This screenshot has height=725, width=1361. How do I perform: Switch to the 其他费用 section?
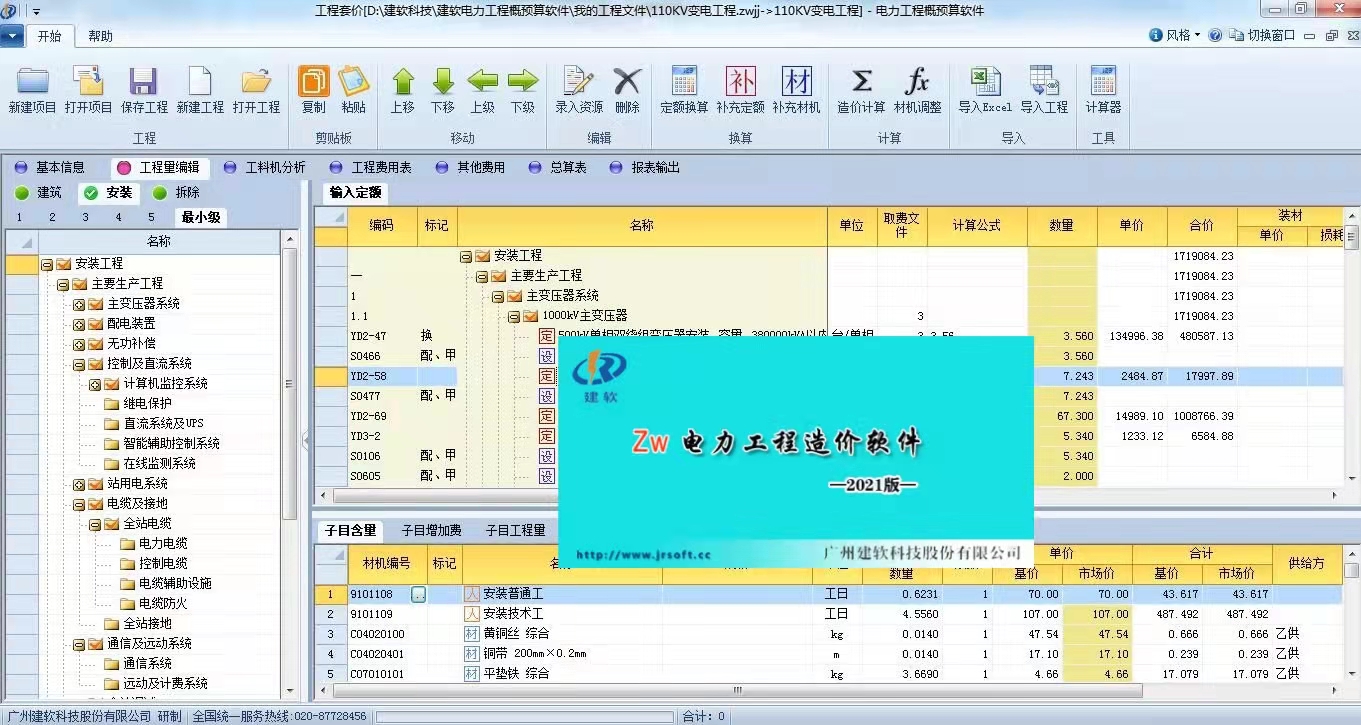coord(470,168)
